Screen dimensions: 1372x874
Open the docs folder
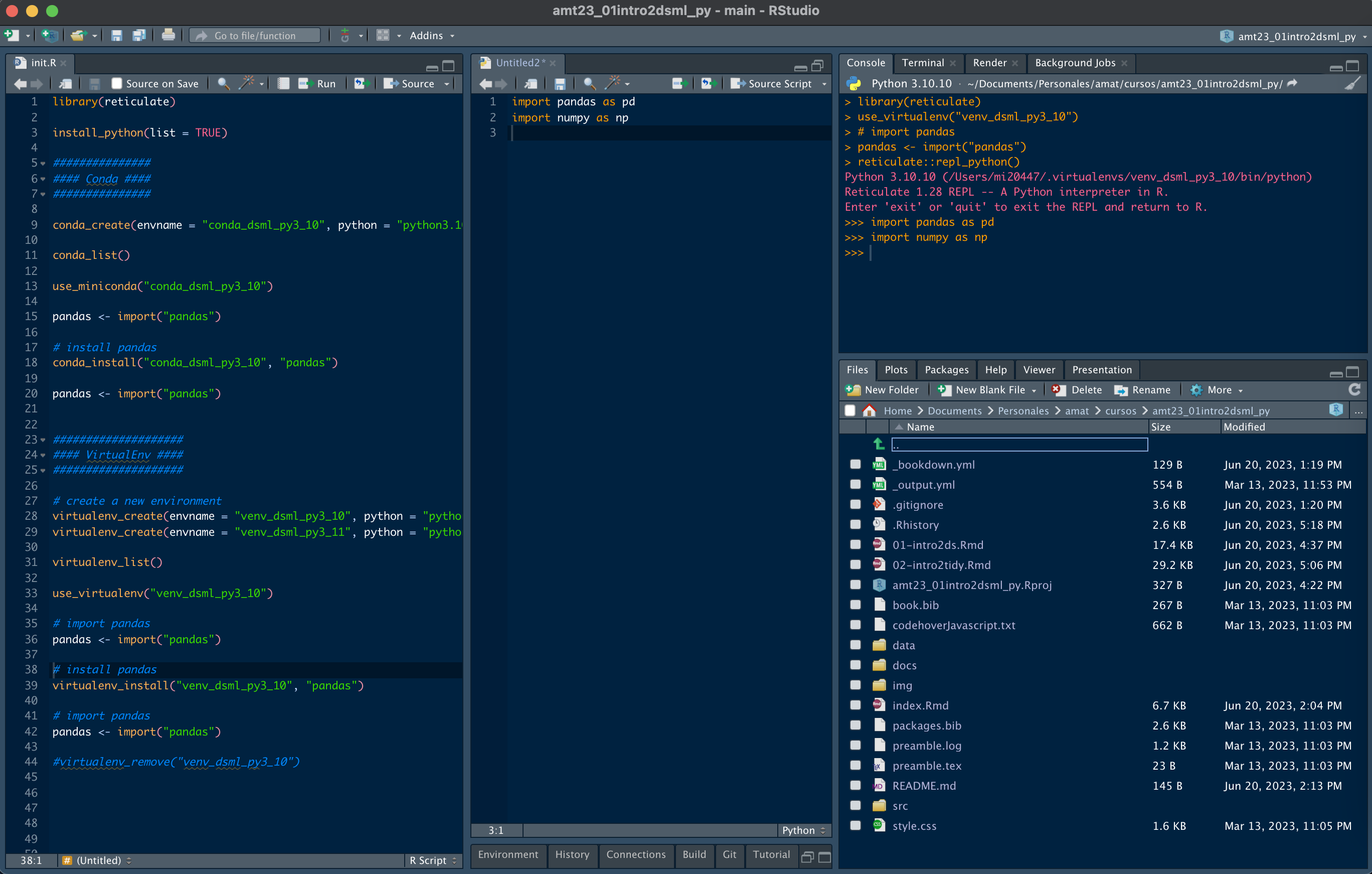click(x=904, y=665)
